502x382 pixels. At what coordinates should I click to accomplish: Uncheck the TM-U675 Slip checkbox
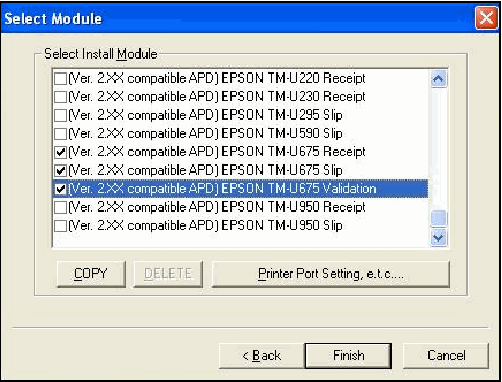[x=60, y=171]
